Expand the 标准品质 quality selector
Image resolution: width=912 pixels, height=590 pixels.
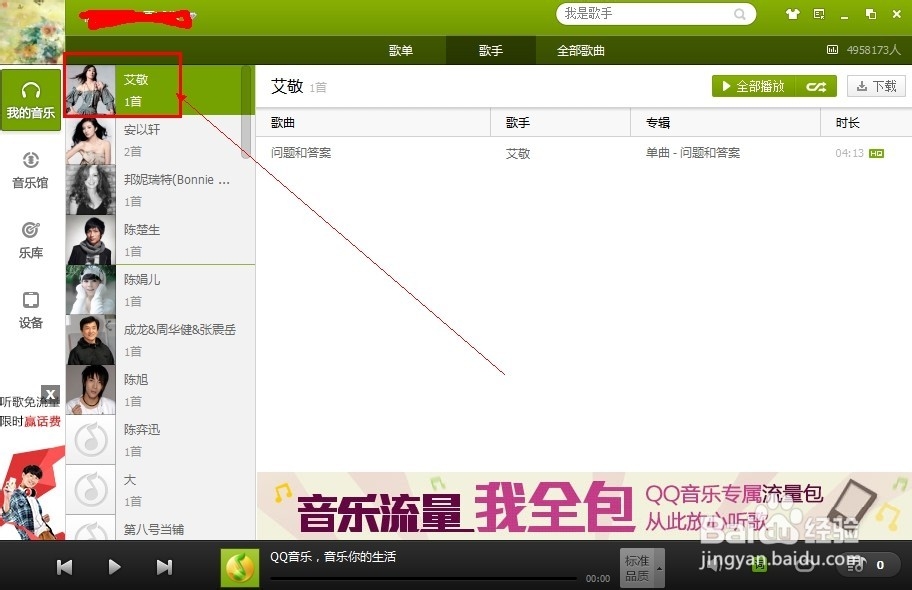tap(641, 567)
